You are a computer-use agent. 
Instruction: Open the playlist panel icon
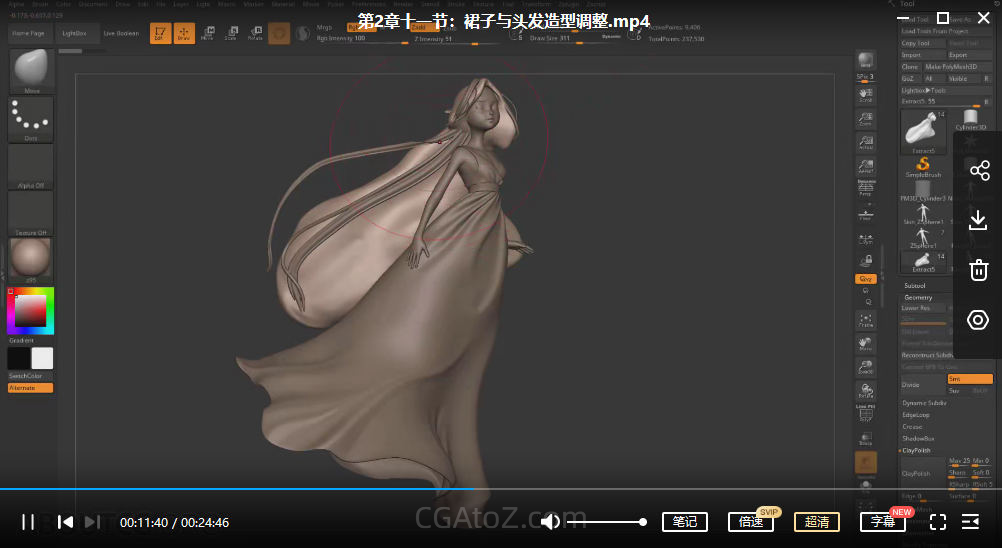point(970,521)
